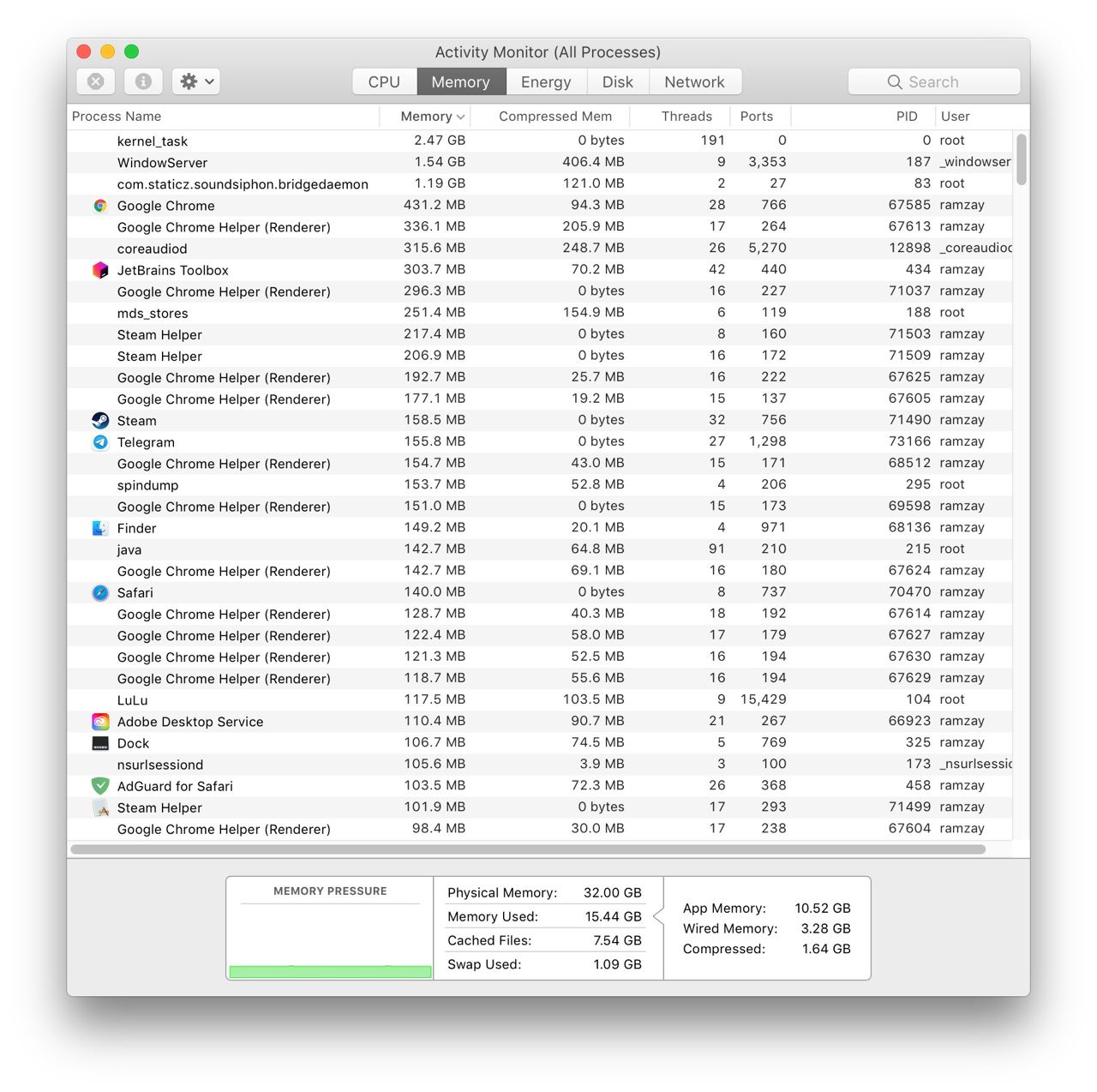Click the Memory Used 15.44 GB value

tap(614, 916)
